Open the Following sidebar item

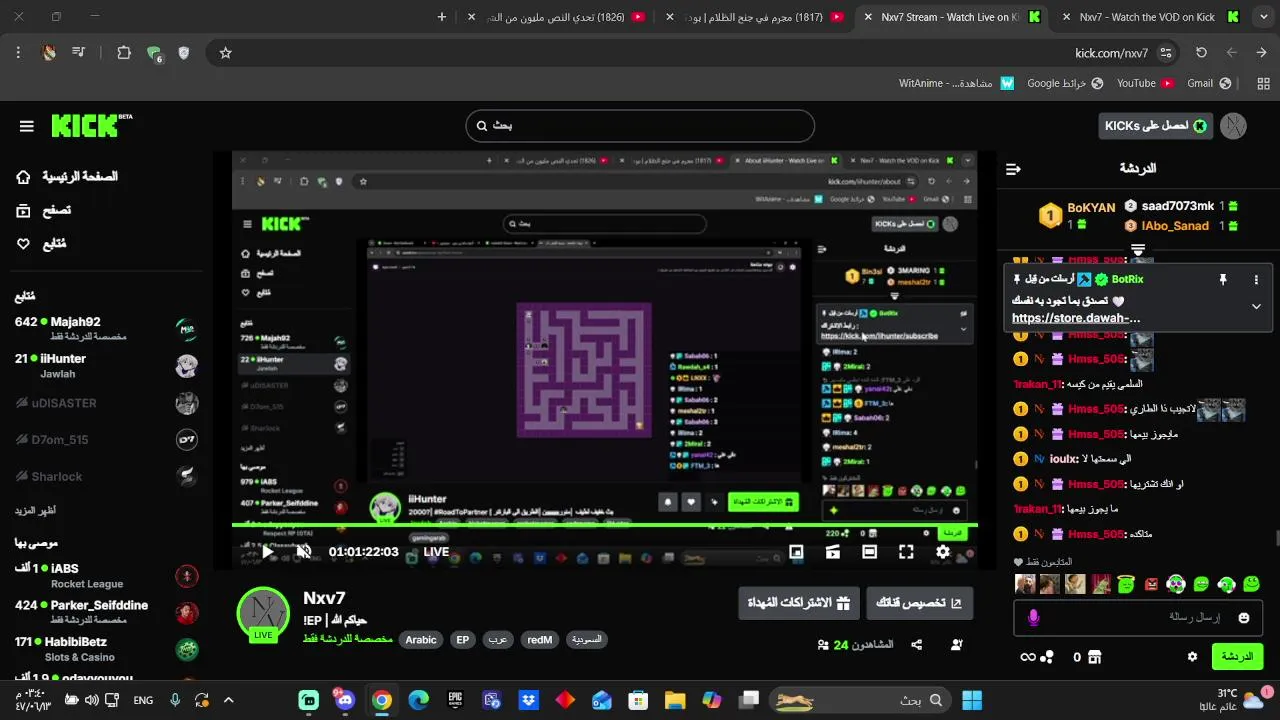42,244
